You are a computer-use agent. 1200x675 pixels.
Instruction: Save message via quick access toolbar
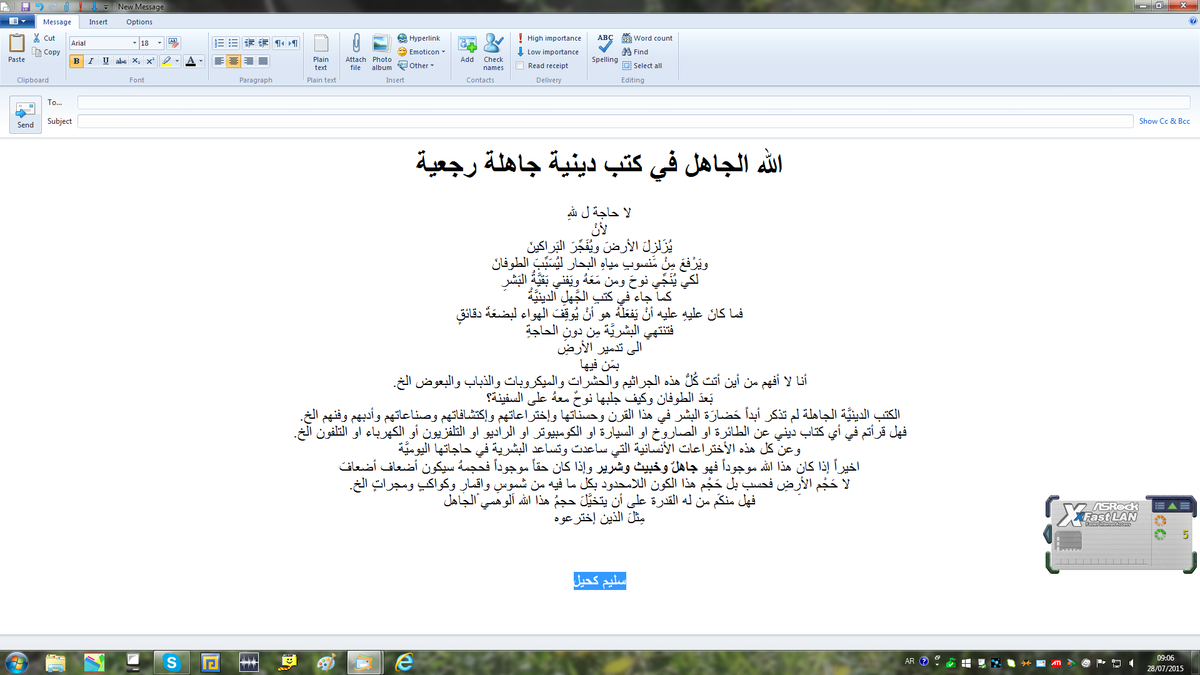pyautogui.click(x=25, y=6)
